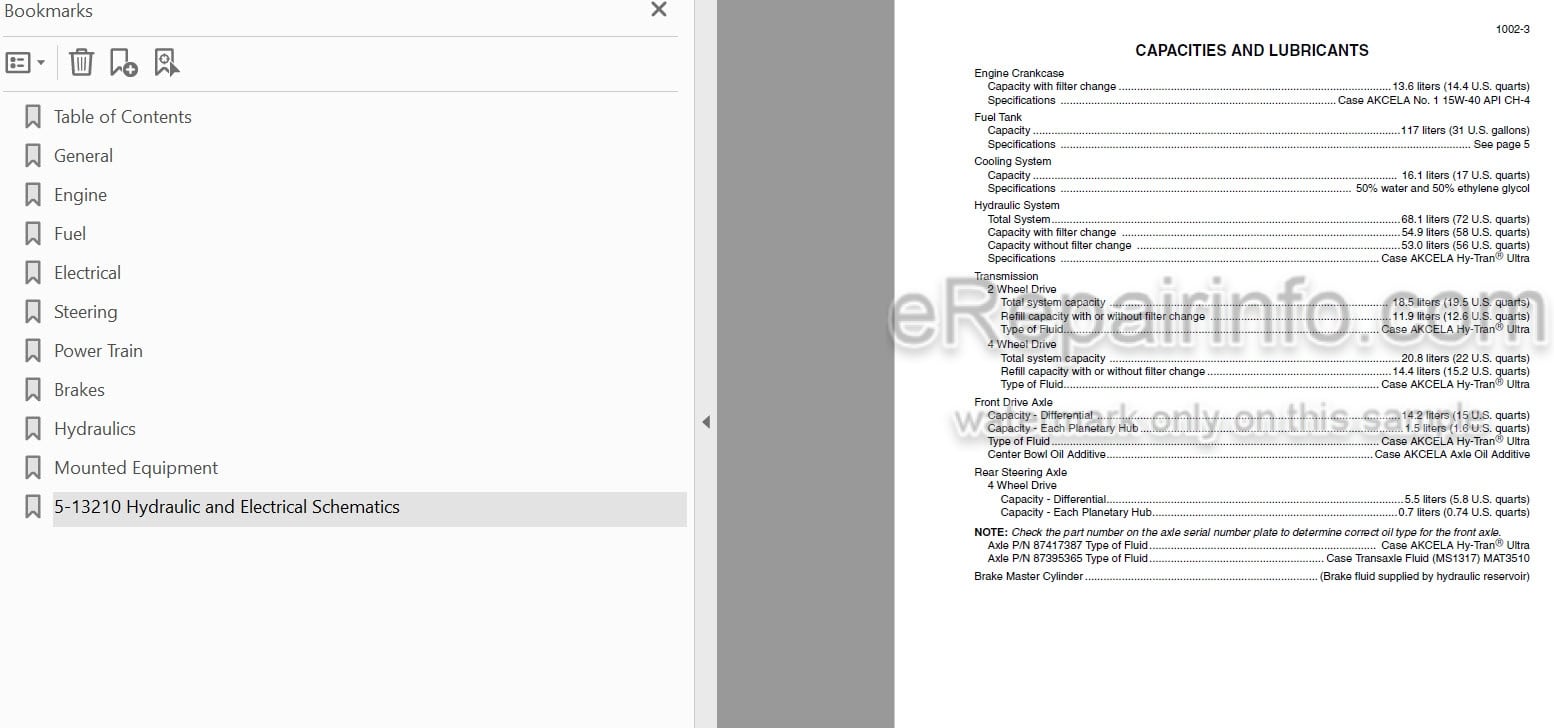1554x728 pixels.
Task: Jump to the Fuel bookmark
Action: point(70,234)
